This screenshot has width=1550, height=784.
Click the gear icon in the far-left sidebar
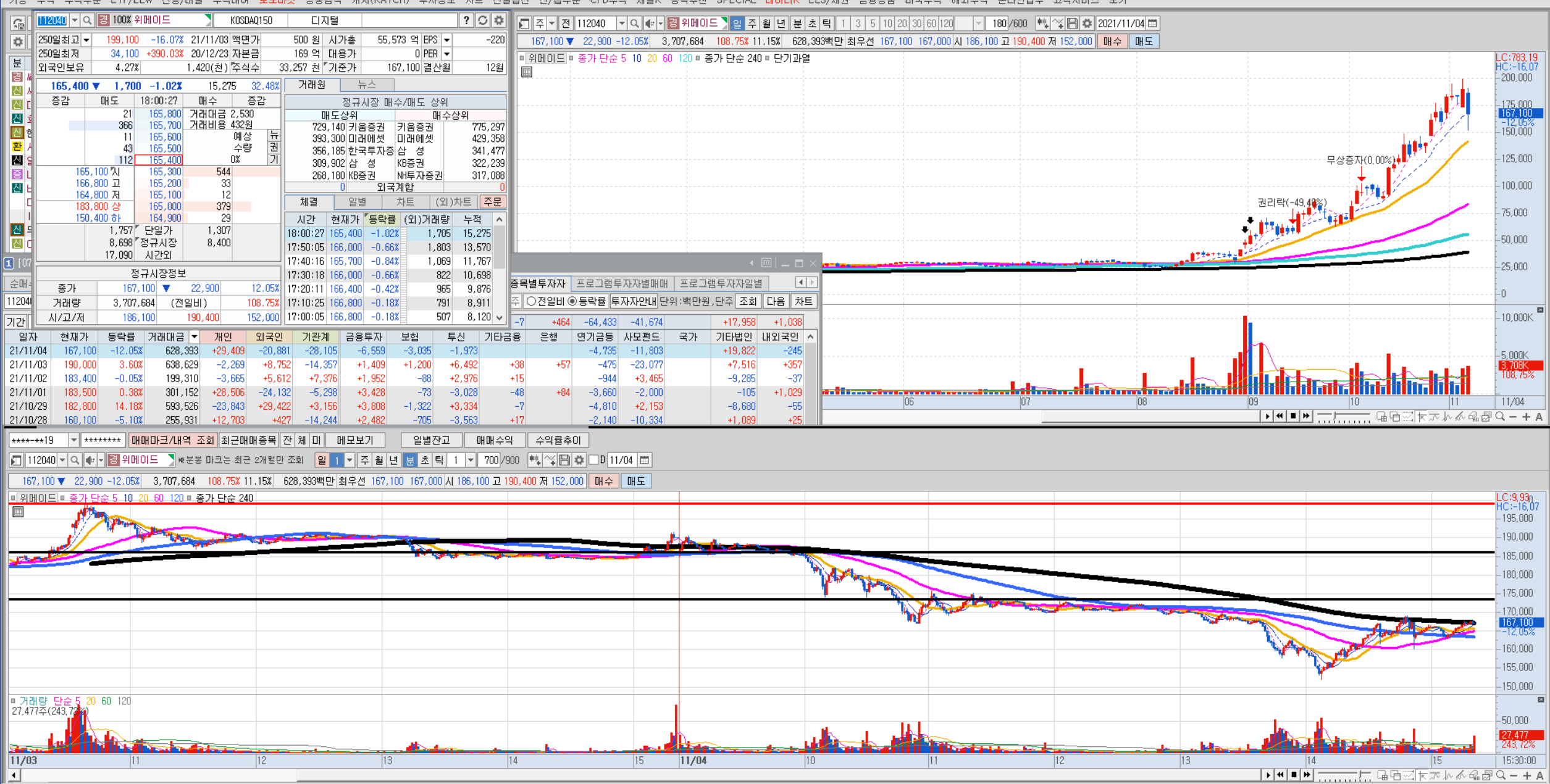(x=18, y=42)
